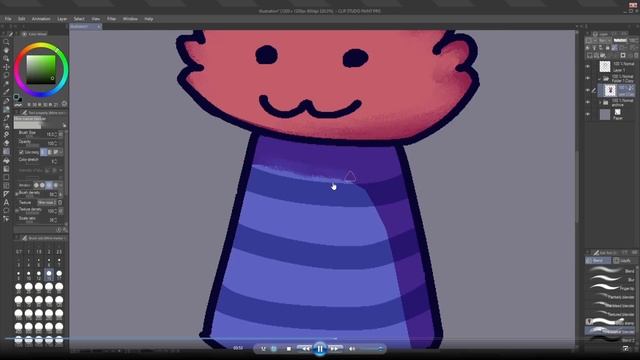Rewind the video

[305, 349]
